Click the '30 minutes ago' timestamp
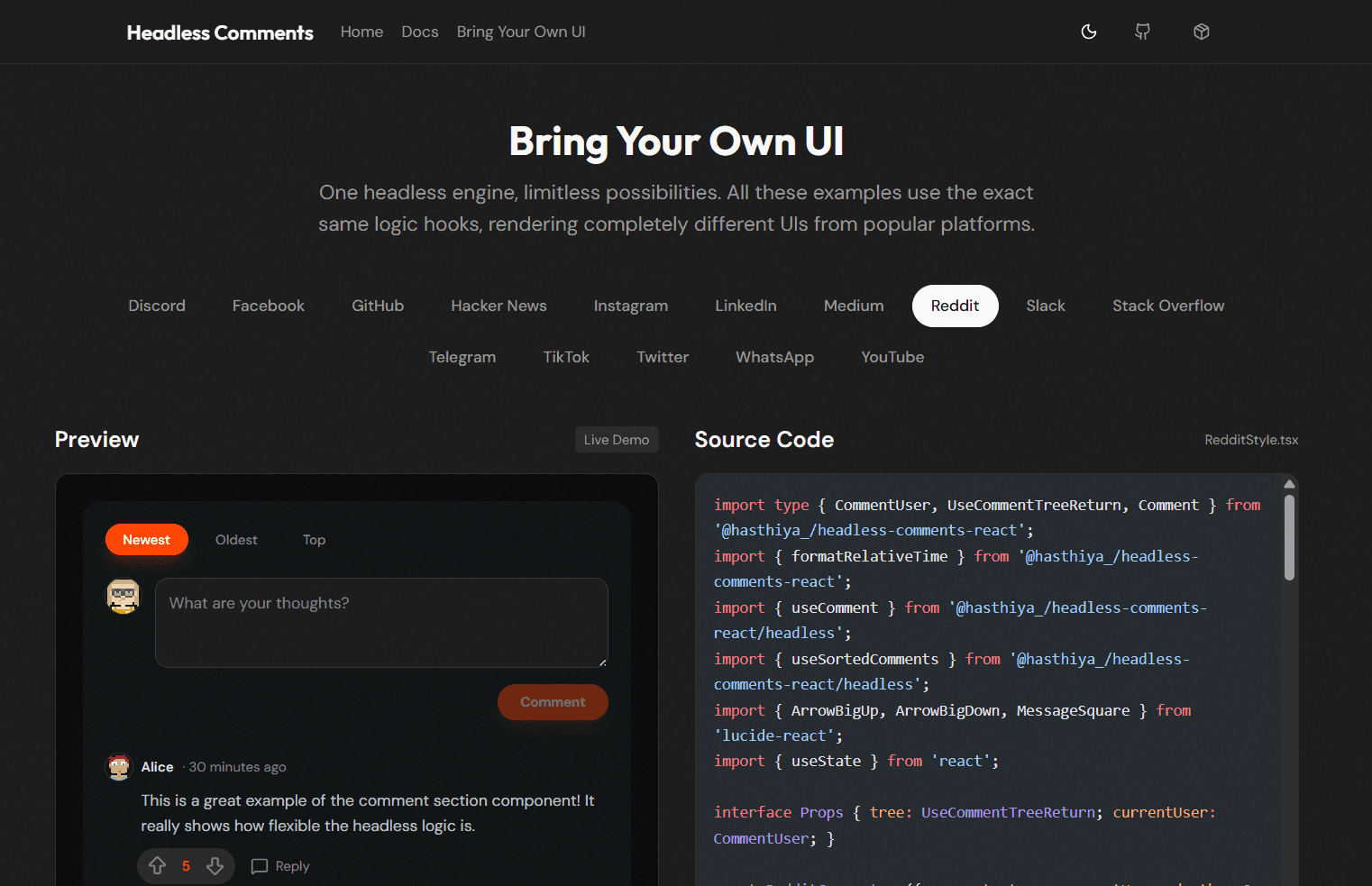This screenshot has height=886, width=1372. pyautogui.click(x=237, y=767)
